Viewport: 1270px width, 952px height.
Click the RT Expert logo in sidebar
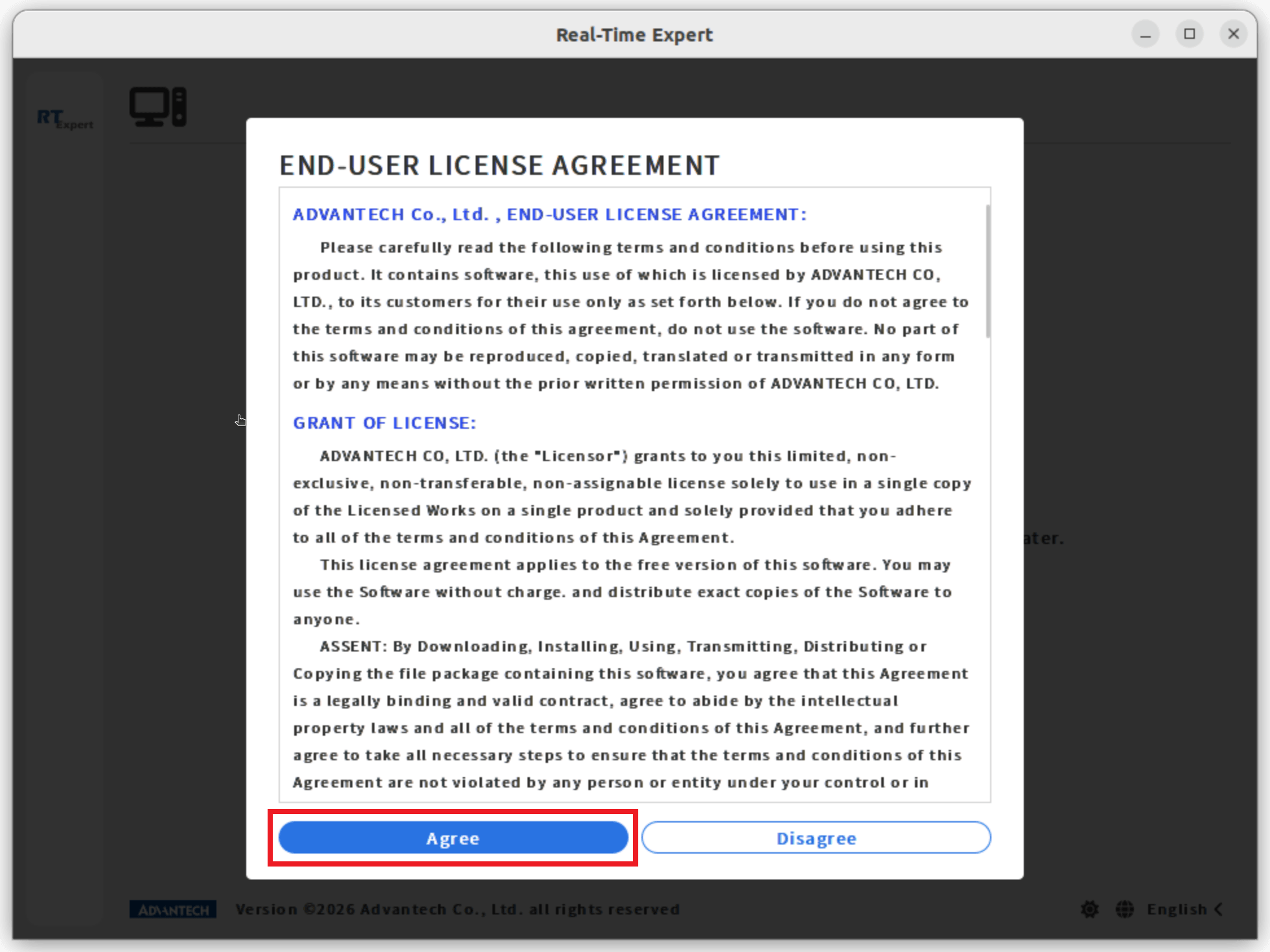click(x=65, y=119)
